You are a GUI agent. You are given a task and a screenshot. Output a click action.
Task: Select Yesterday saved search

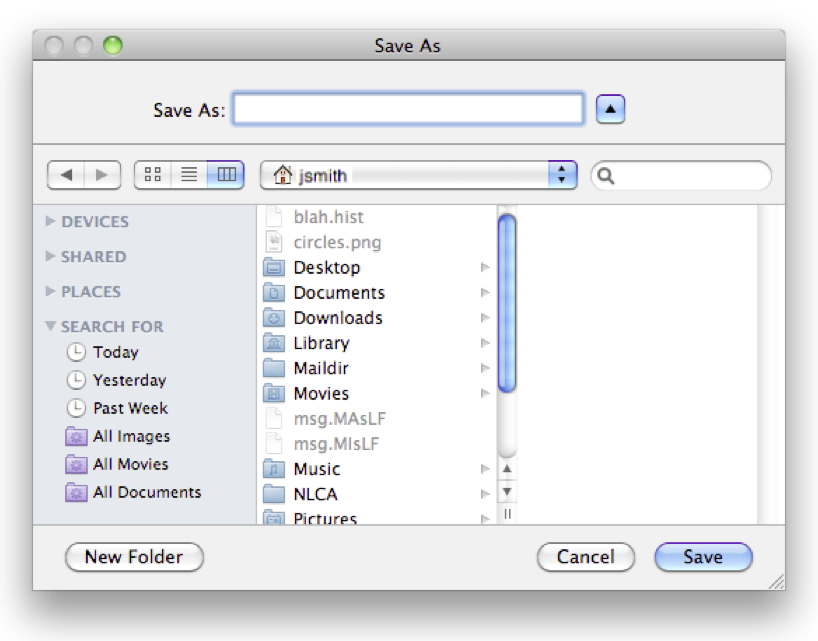pyautogui.click(x=129, y=380)
